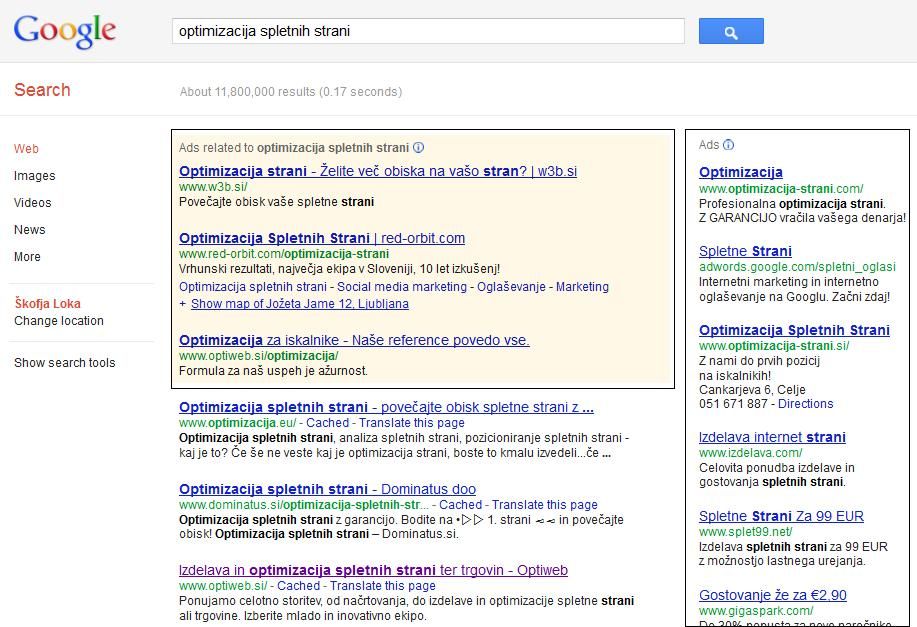Image resolution: width=917 pixels, height=627 pixels.
Task: Click Change location link
Action: pos(58,321)
